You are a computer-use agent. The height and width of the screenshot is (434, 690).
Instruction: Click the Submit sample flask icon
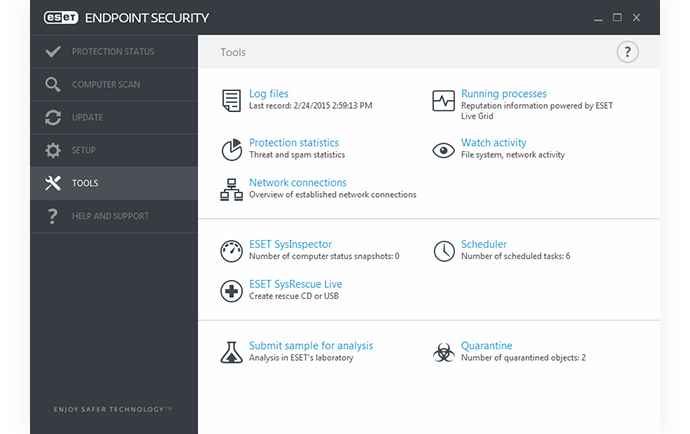(231, 352)
